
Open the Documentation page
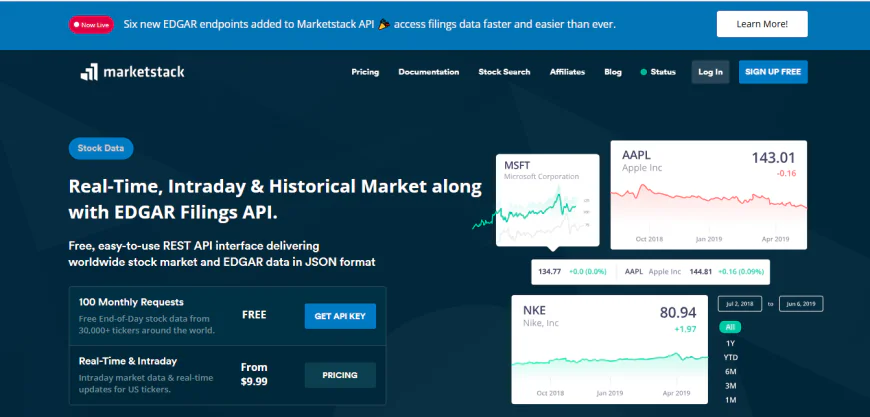pos(428,72)
